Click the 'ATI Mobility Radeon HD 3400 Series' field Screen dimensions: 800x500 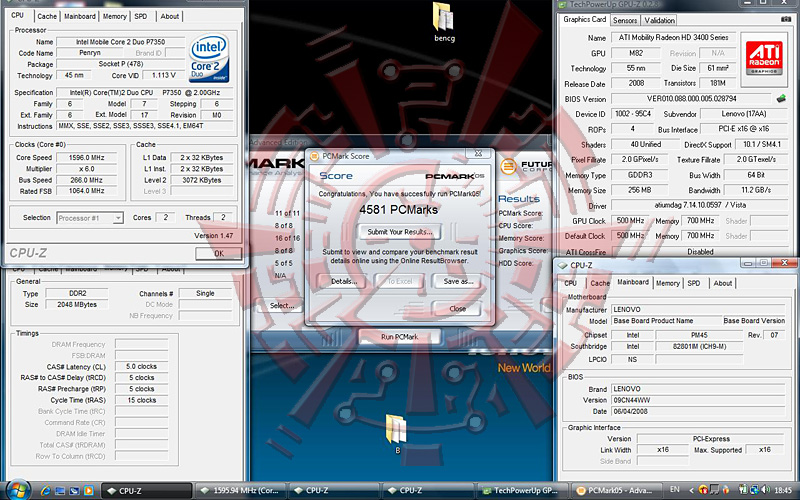[673, 37]
